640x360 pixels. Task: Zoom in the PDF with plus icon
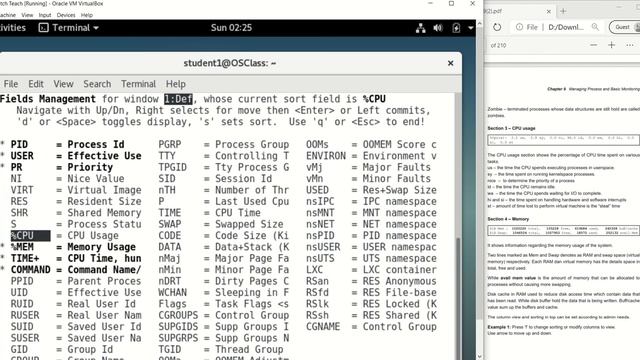[611, 45]
